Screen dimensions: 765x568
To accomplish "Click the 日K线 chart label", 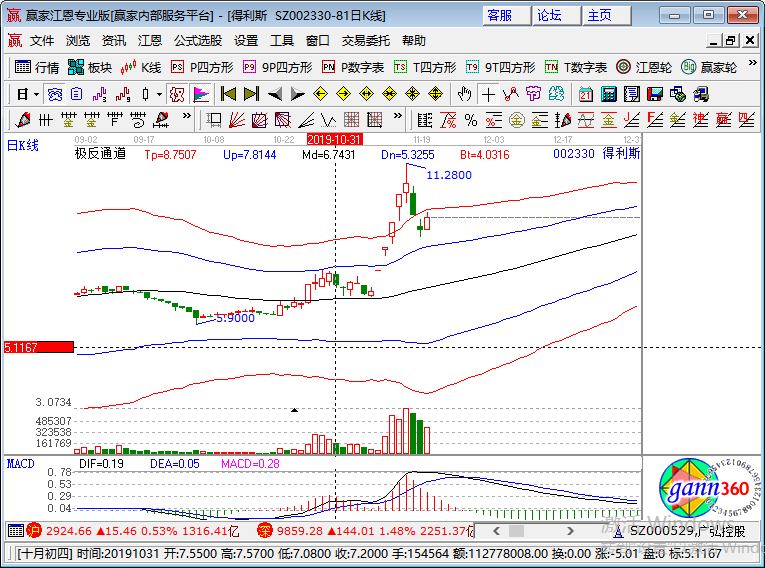I will (x=22, y=145).
